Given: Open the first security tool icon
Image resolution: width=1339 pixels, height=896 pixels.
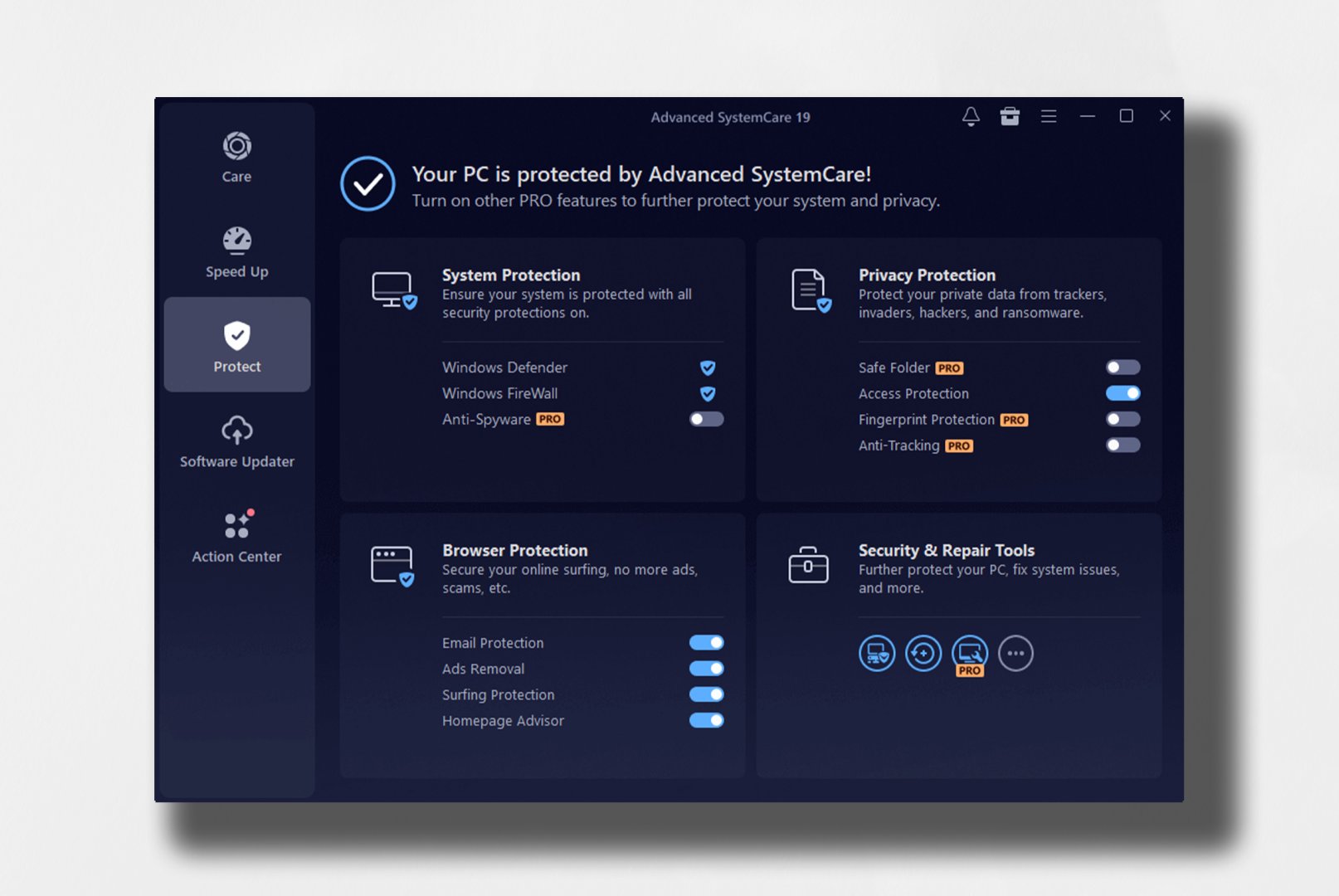Looking at the screenshot, I should coord(877,654).
